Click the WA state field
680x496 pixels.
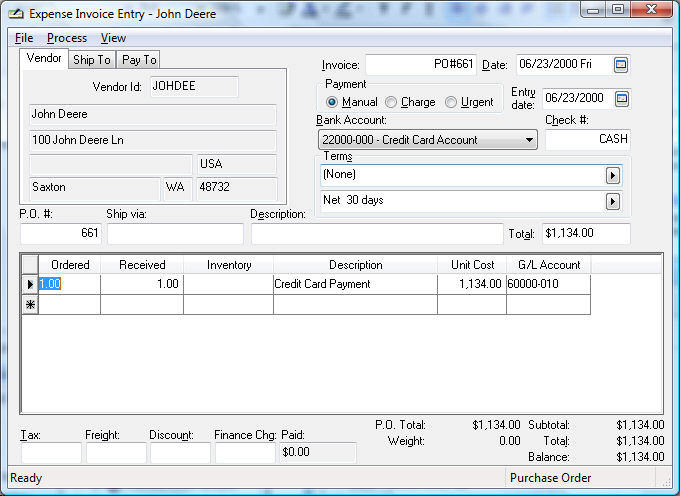click(x=178, y=188)
